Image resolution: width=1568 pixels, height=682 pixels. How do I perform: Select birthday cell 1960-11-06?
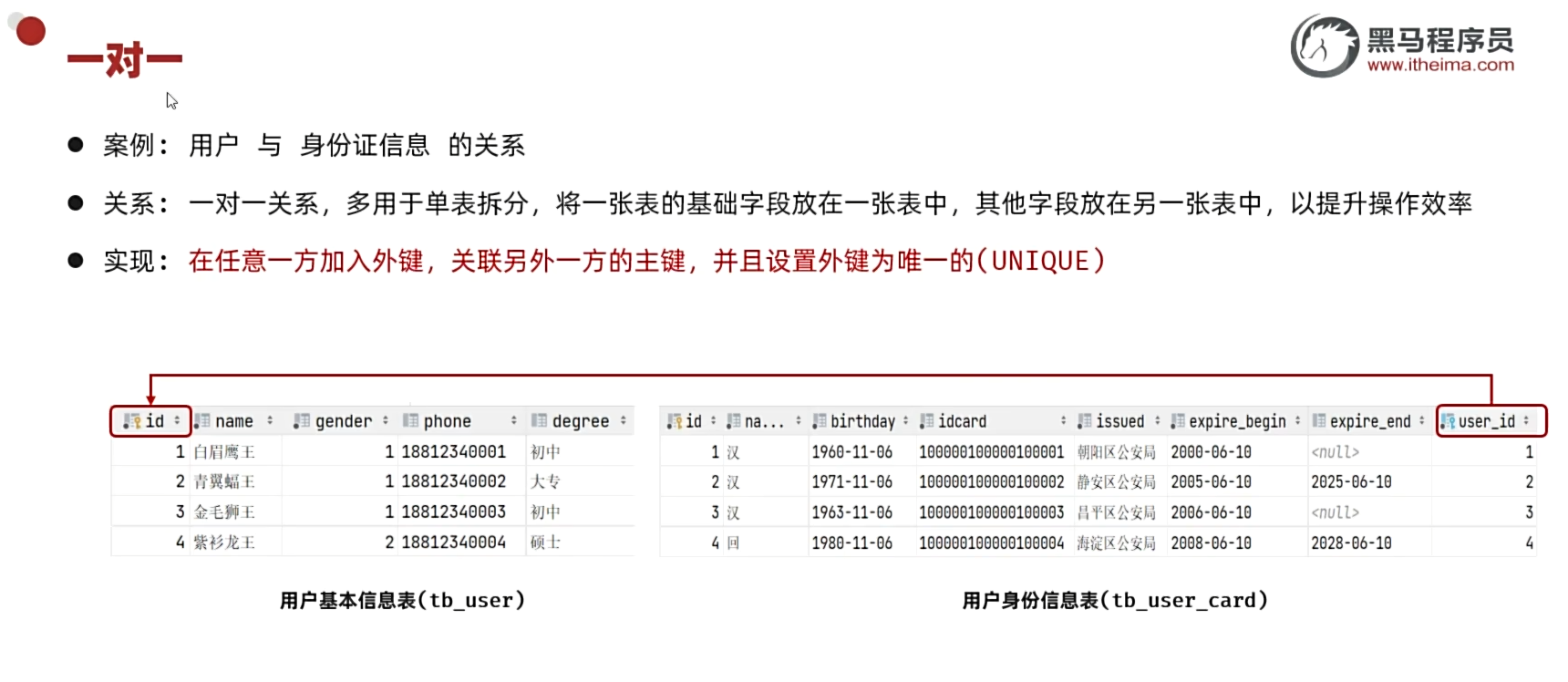(852, 452)
